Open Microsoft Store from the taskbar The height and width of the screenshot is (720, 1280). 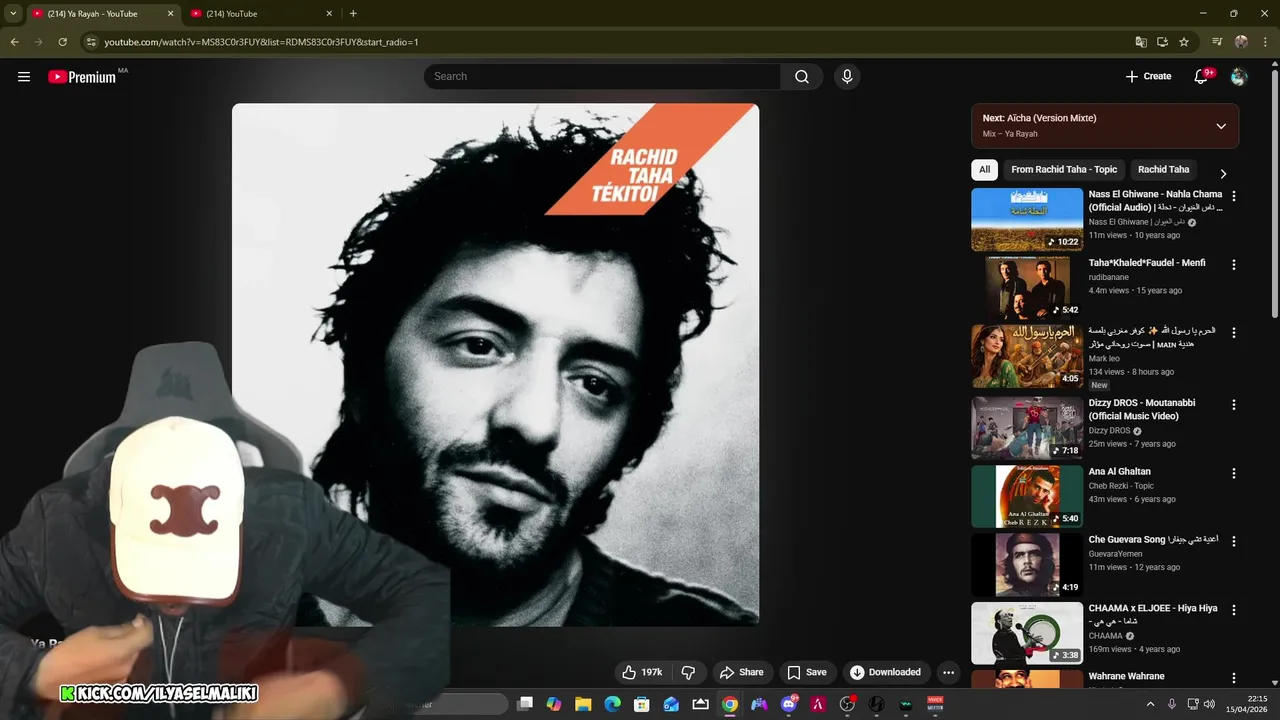(642, 704)
